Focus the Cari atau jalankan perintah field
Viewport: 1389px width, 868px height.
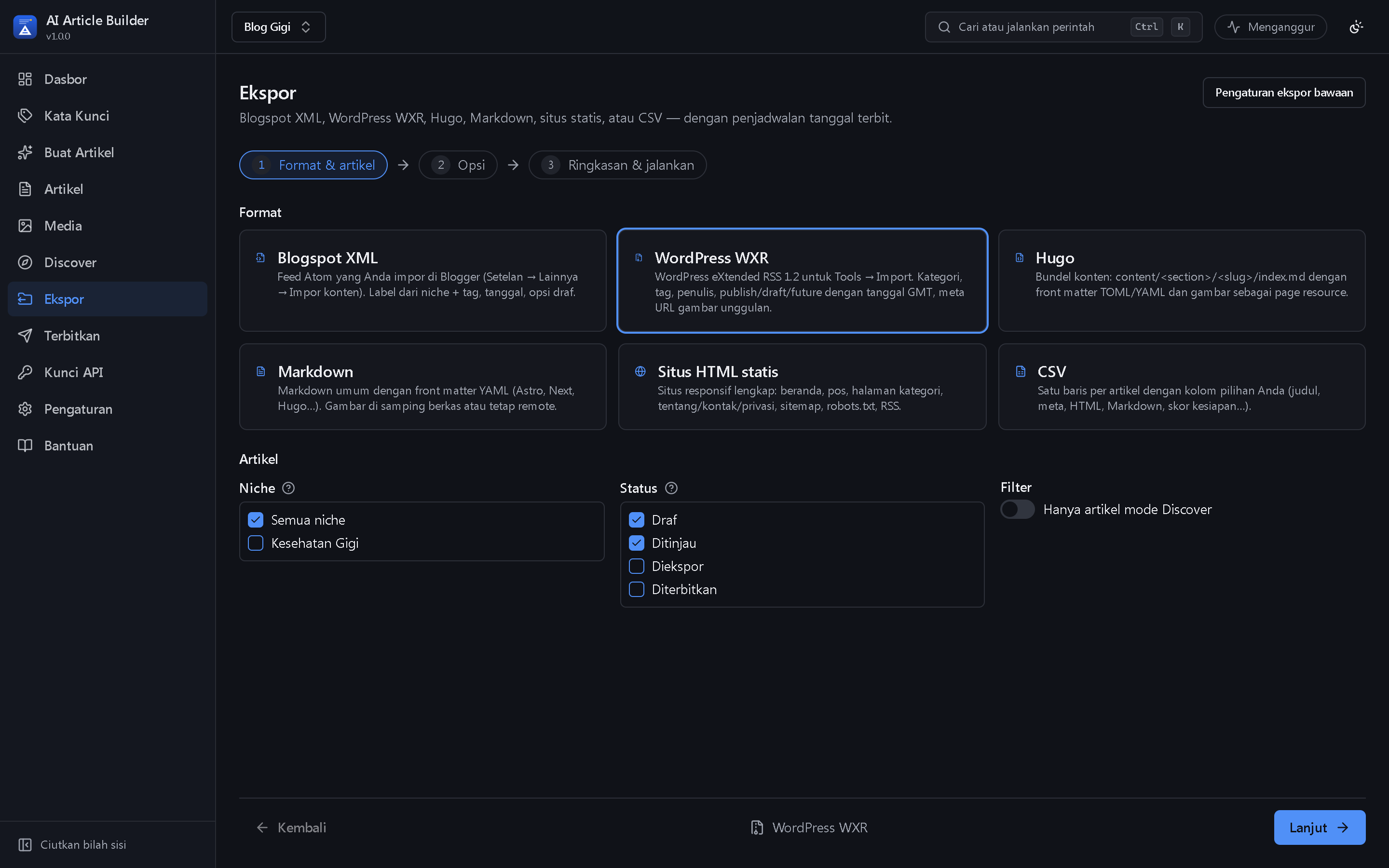coord(1063,27)
